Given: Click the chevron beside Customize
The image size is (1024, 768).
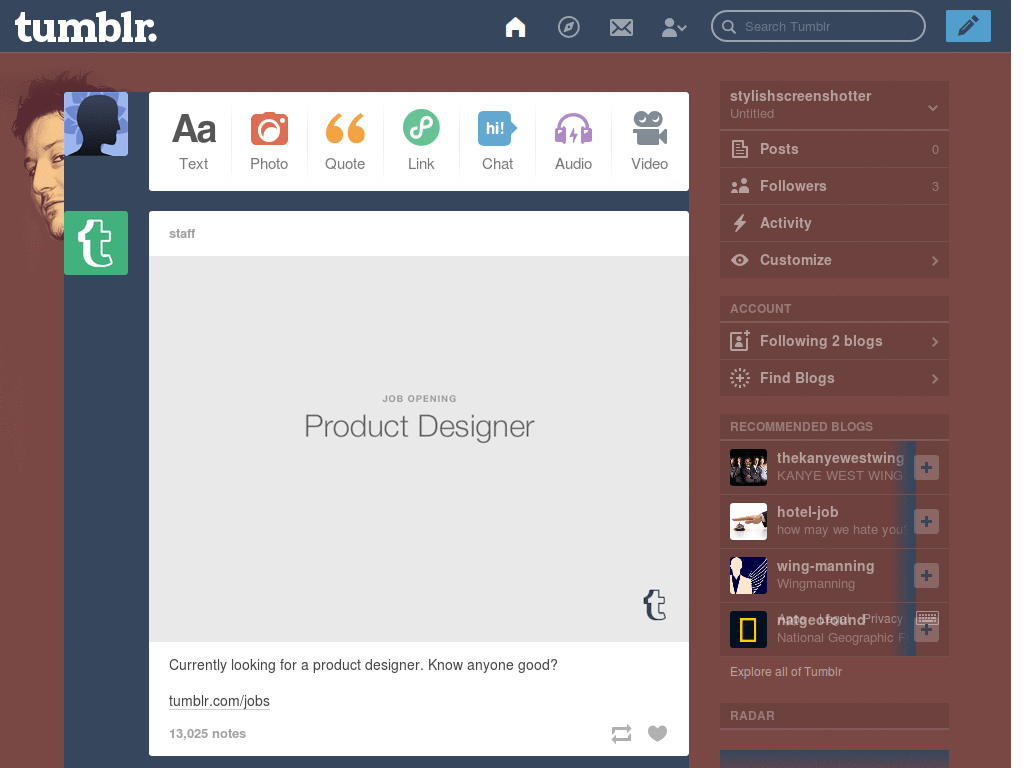Looking at the screenshot, I should [935, 261].
